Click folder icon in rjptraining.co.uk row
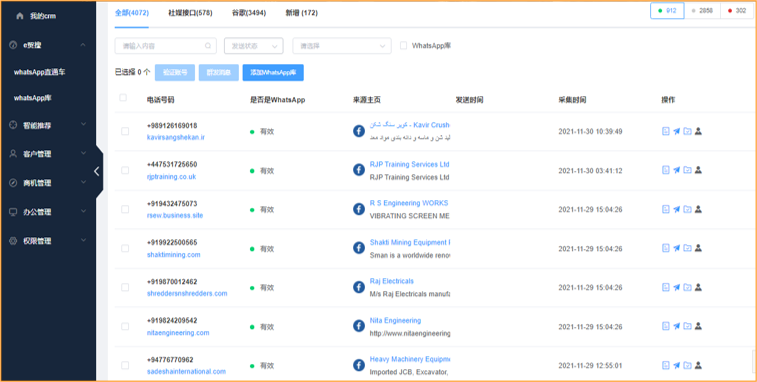 [x=687, y=170]
